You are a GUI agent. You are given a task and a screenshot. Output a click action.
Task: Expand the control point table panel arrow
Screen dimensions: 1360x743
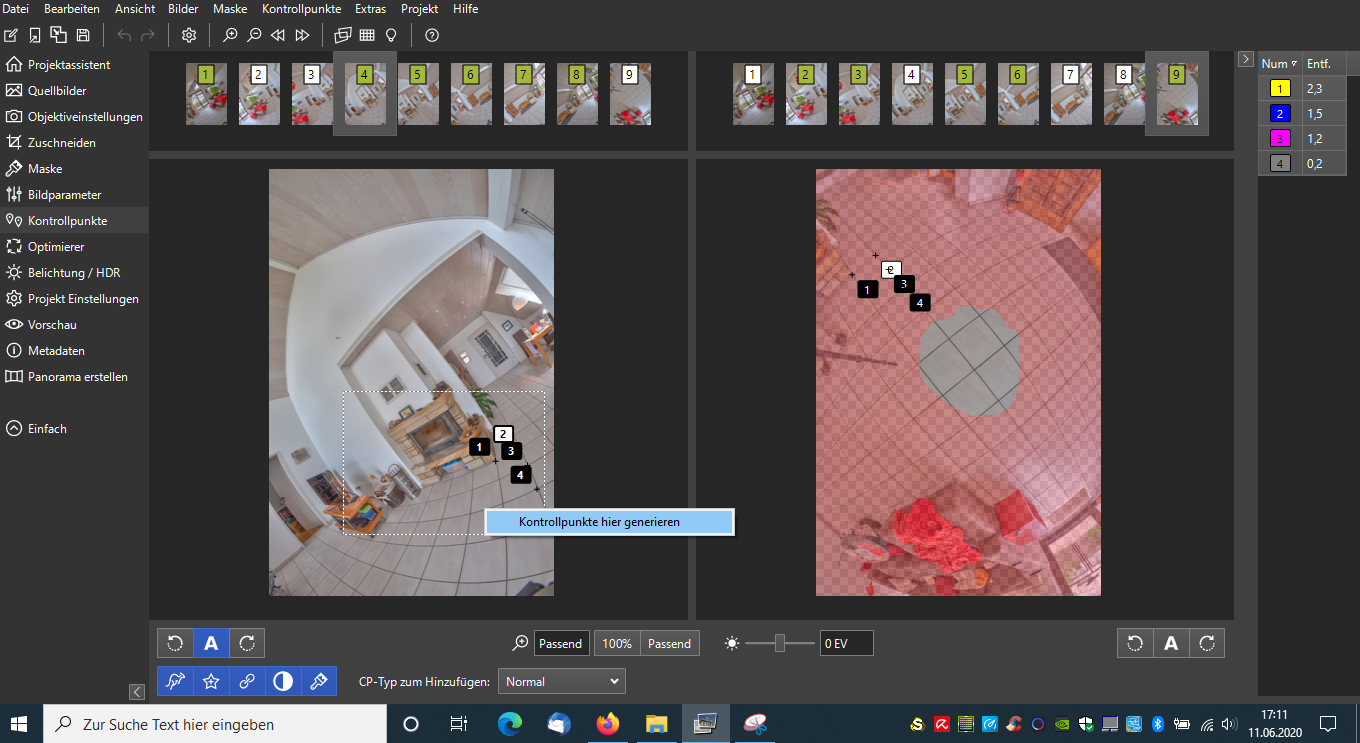tap(1245, 59)
